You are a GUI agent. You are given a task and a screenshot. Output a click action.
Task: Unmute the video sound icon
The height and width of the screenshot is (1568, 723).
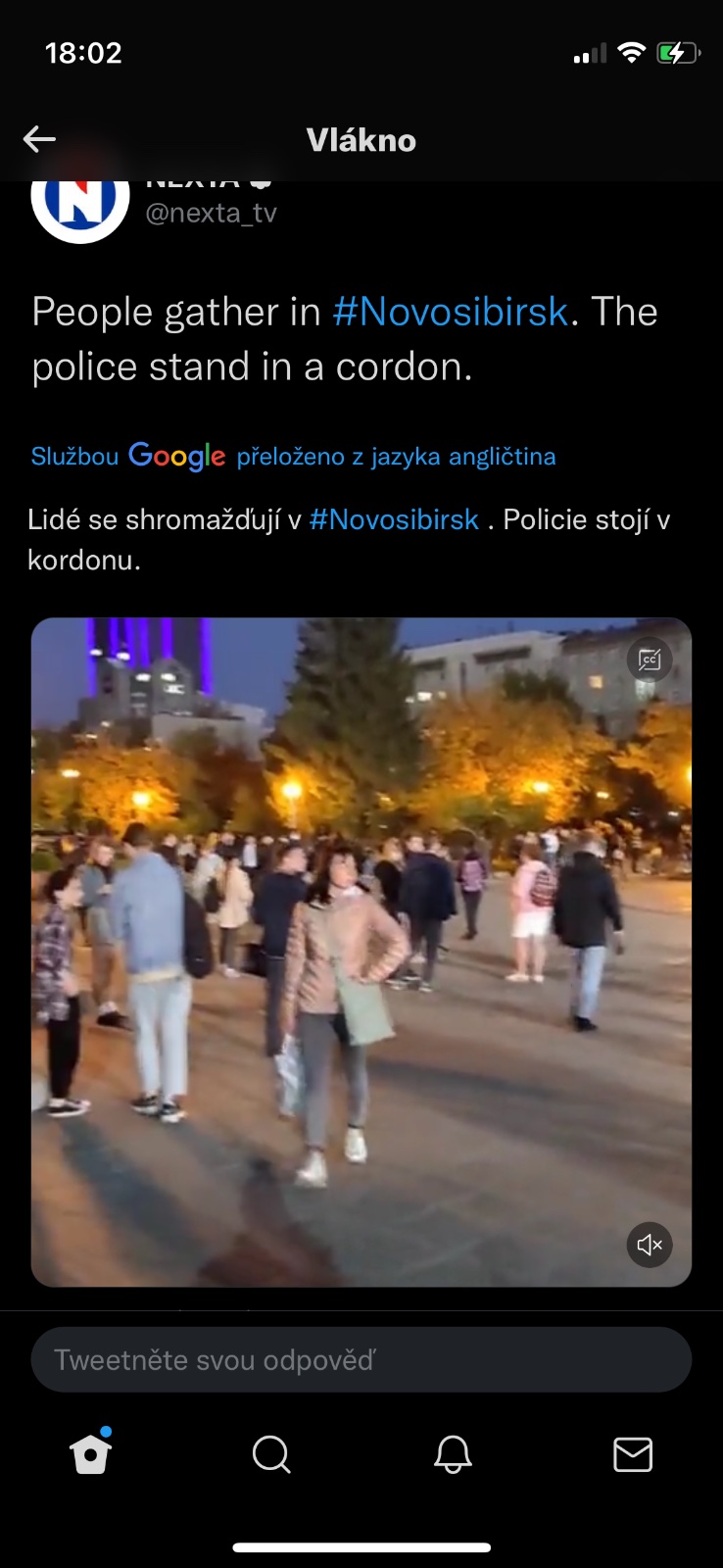coord(650,1245)
